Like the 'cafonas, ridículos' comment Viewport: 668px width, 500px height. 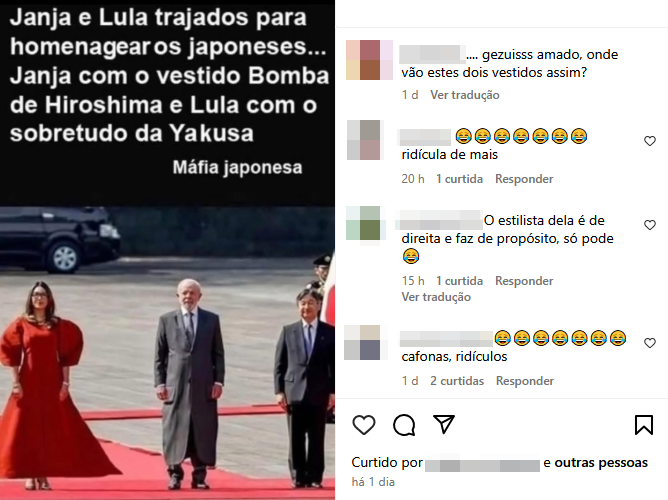pos(650,343)
